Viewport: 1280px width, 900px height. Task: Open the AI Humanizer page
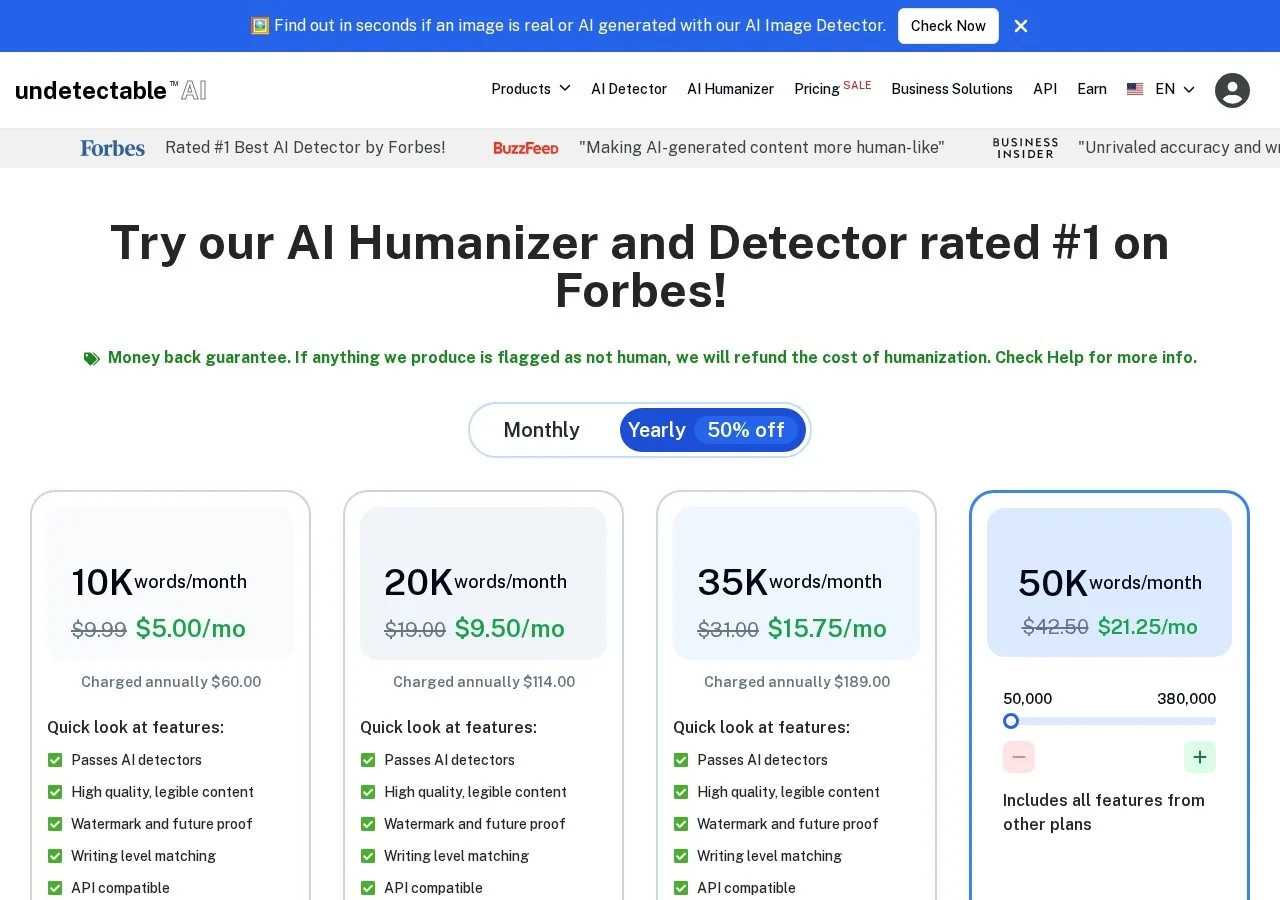[x=730, y=89]
